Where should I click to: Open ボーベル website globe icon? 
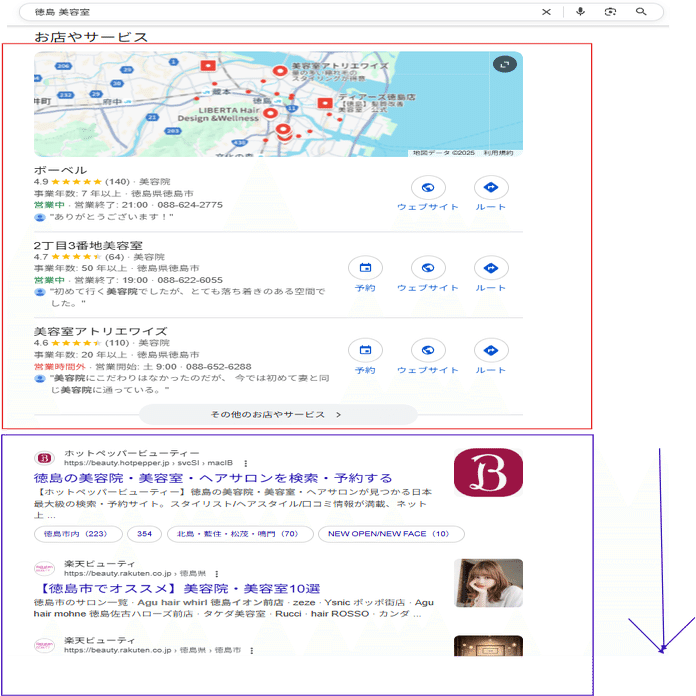coord(428,188)
